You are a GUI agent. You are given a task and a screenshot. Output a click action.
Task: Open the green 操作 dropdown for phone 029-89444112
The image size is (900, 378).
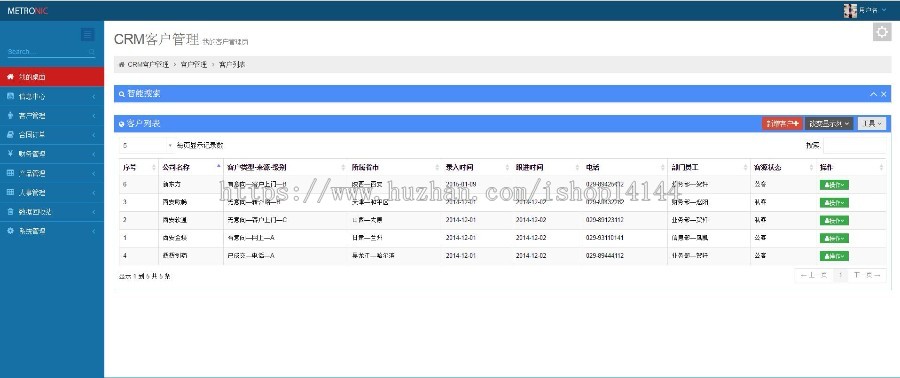click(834, 256)
